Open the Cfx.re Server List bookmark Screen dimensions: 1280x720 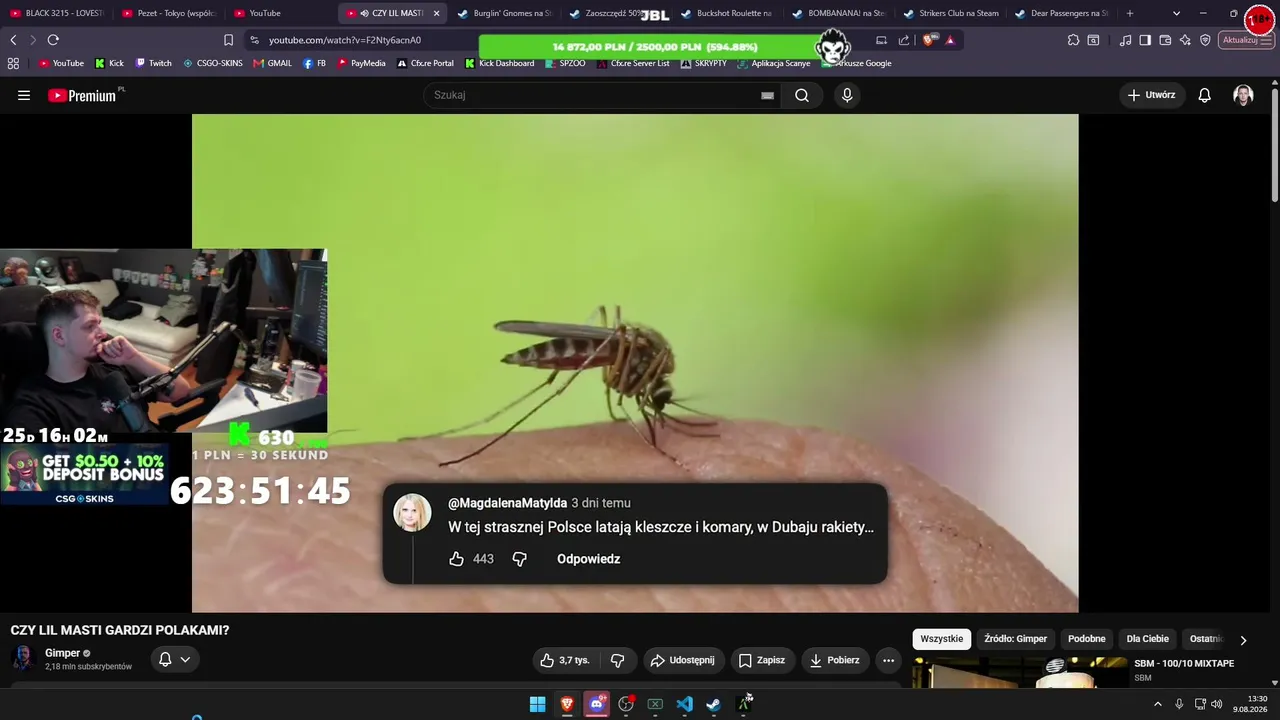coord(632,63)
